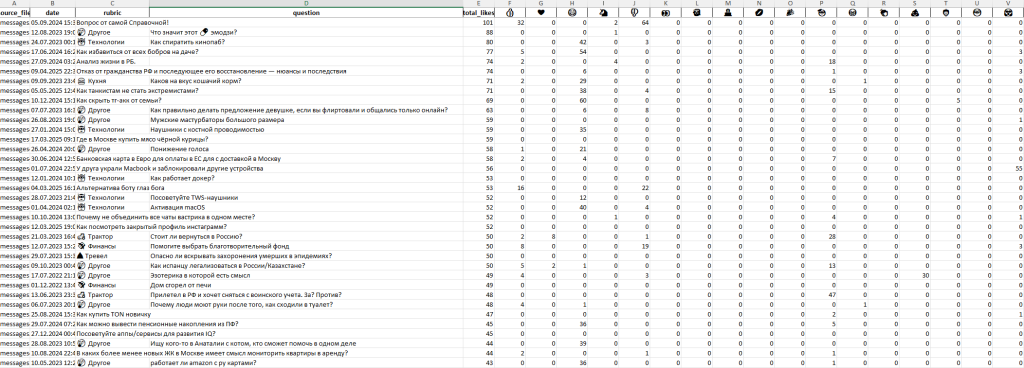Screen dimensions: 1024x368
Task: Click the date cell '05.09.2024'
Action: 52,23
